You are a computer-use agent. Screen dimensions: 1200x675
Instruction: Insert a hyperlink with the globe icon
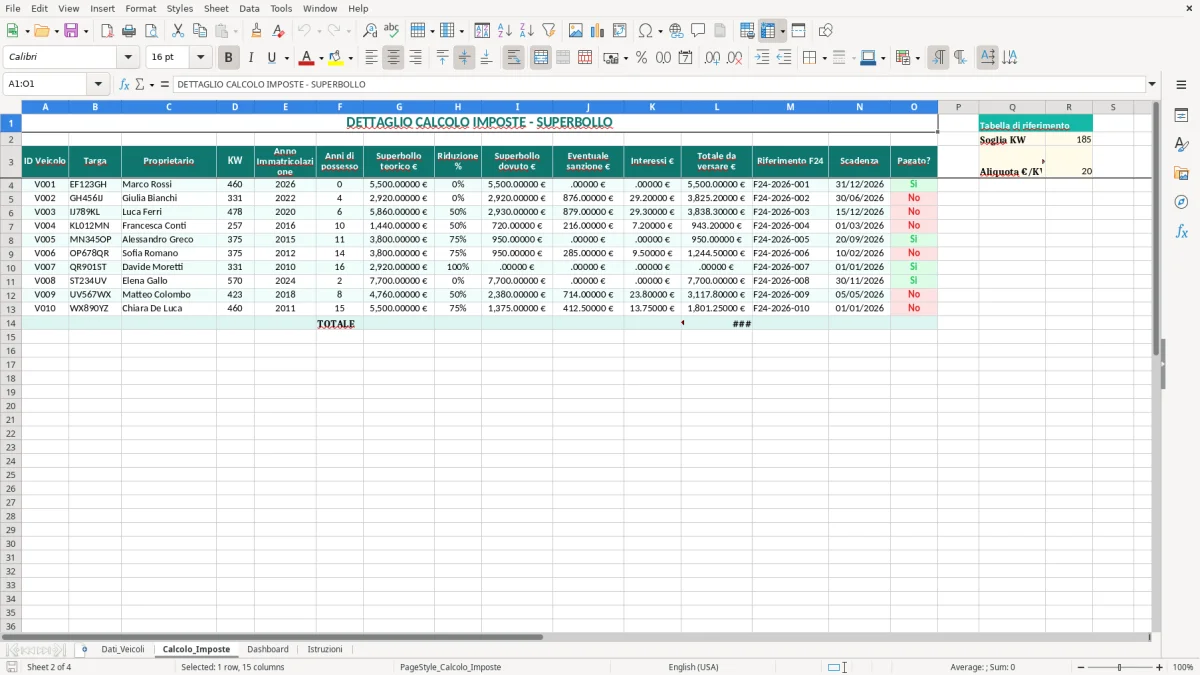pyautogui.click(x=676, y=31)
